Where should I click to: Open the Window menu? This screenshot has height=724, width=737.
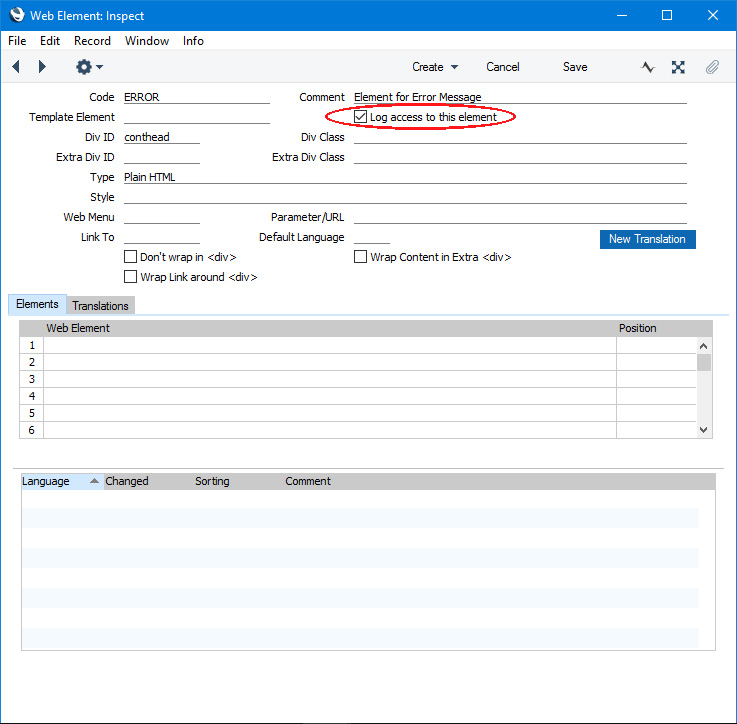tap(147, 41)
